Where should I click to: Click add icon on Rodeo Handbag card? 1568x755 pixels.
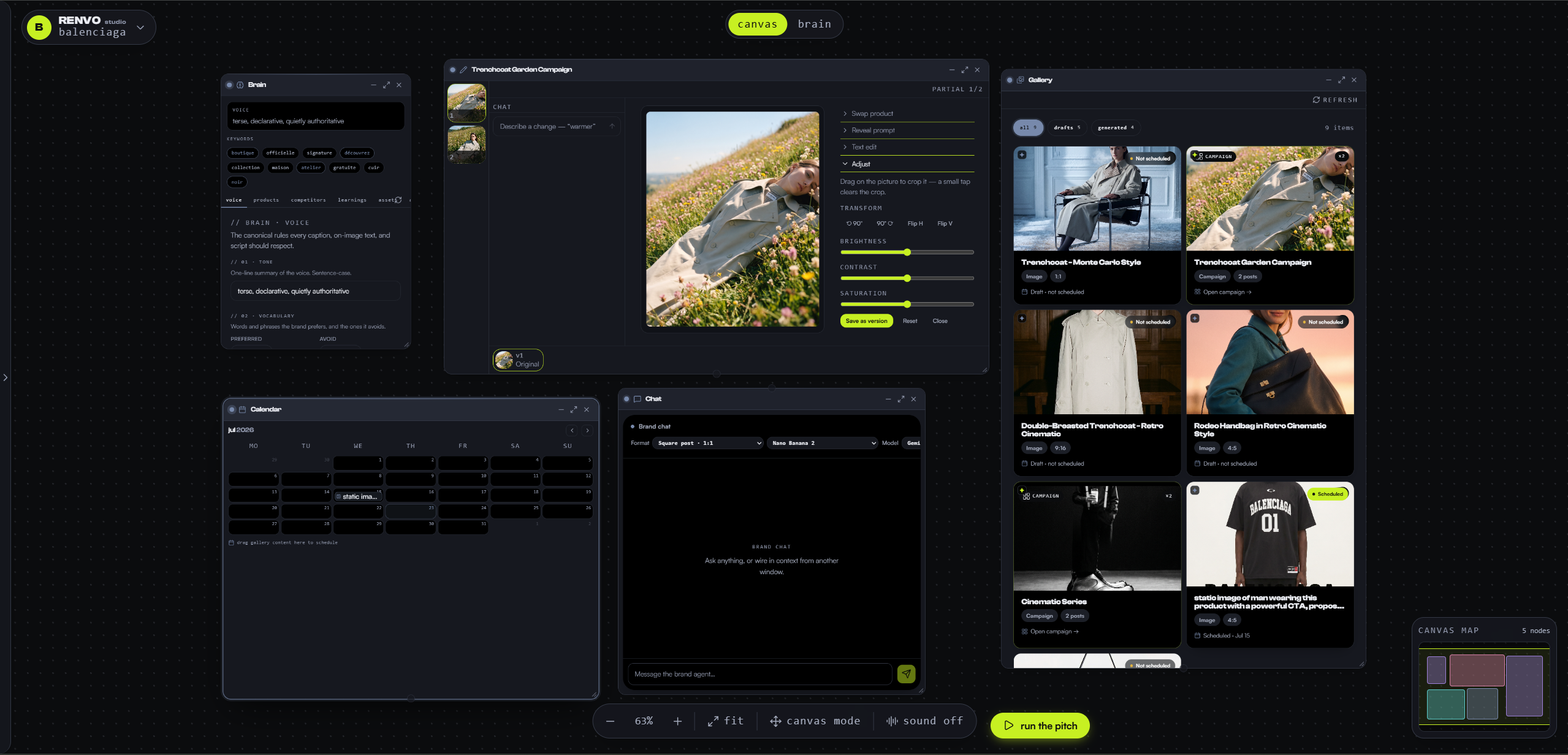1195,319
